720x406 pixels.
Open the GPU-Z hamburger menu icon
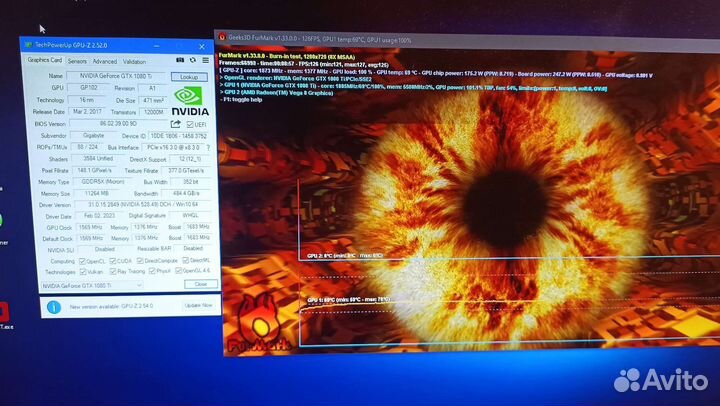206,60
